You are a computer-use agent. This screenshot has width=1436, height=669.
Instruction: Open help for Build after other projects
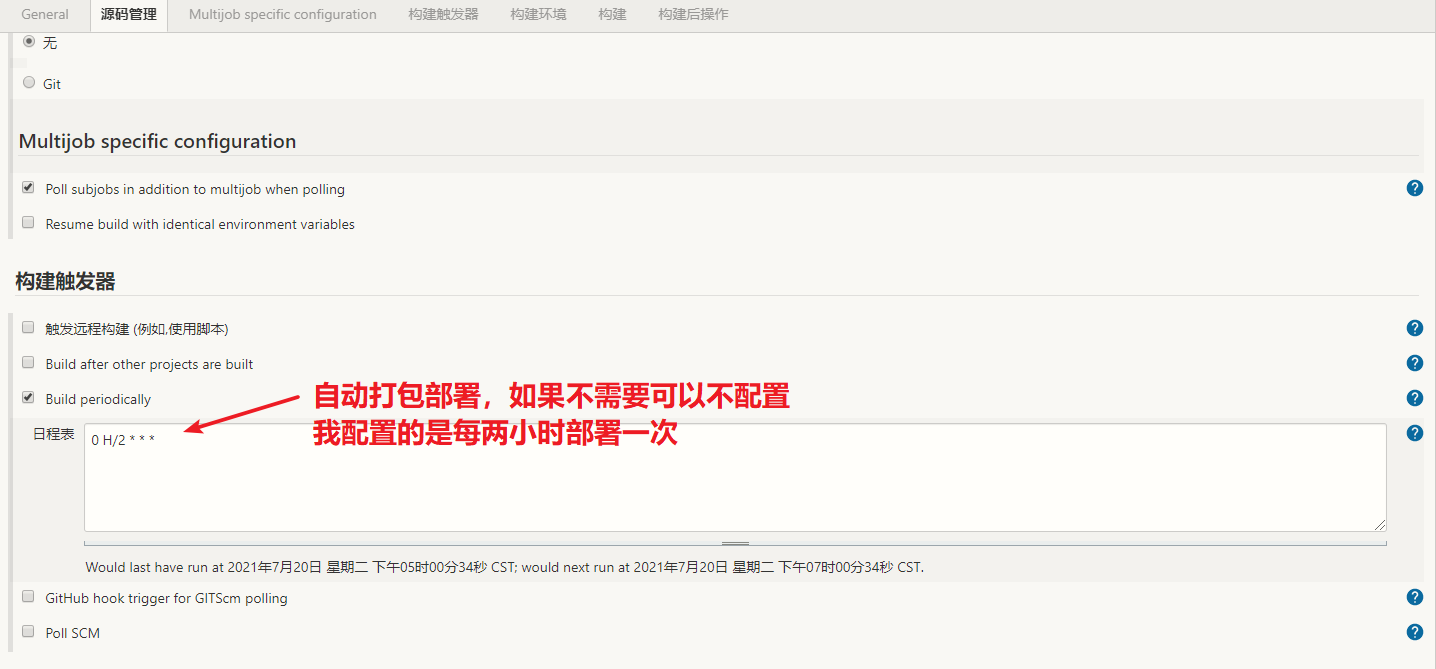[1414, 362]
